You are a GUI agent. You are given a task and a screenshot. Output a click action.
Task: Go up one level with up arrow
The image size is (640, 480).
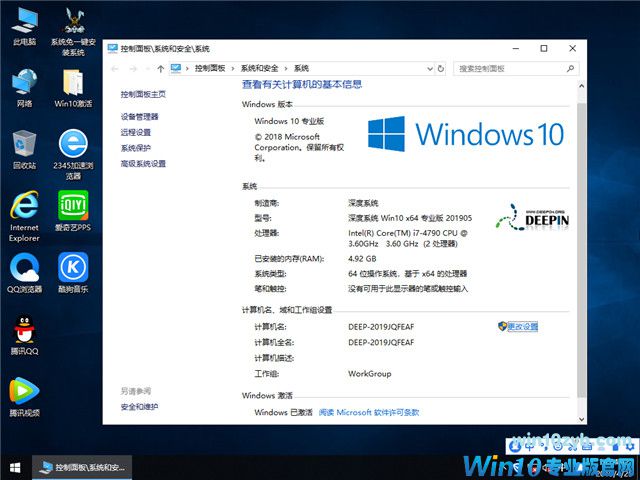161,69
